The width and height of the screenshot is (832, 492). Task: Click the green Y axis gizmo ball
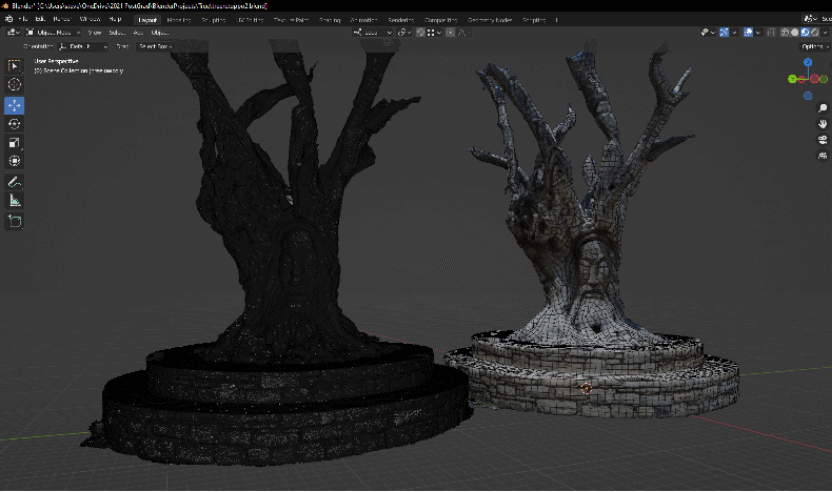point(792,79)
